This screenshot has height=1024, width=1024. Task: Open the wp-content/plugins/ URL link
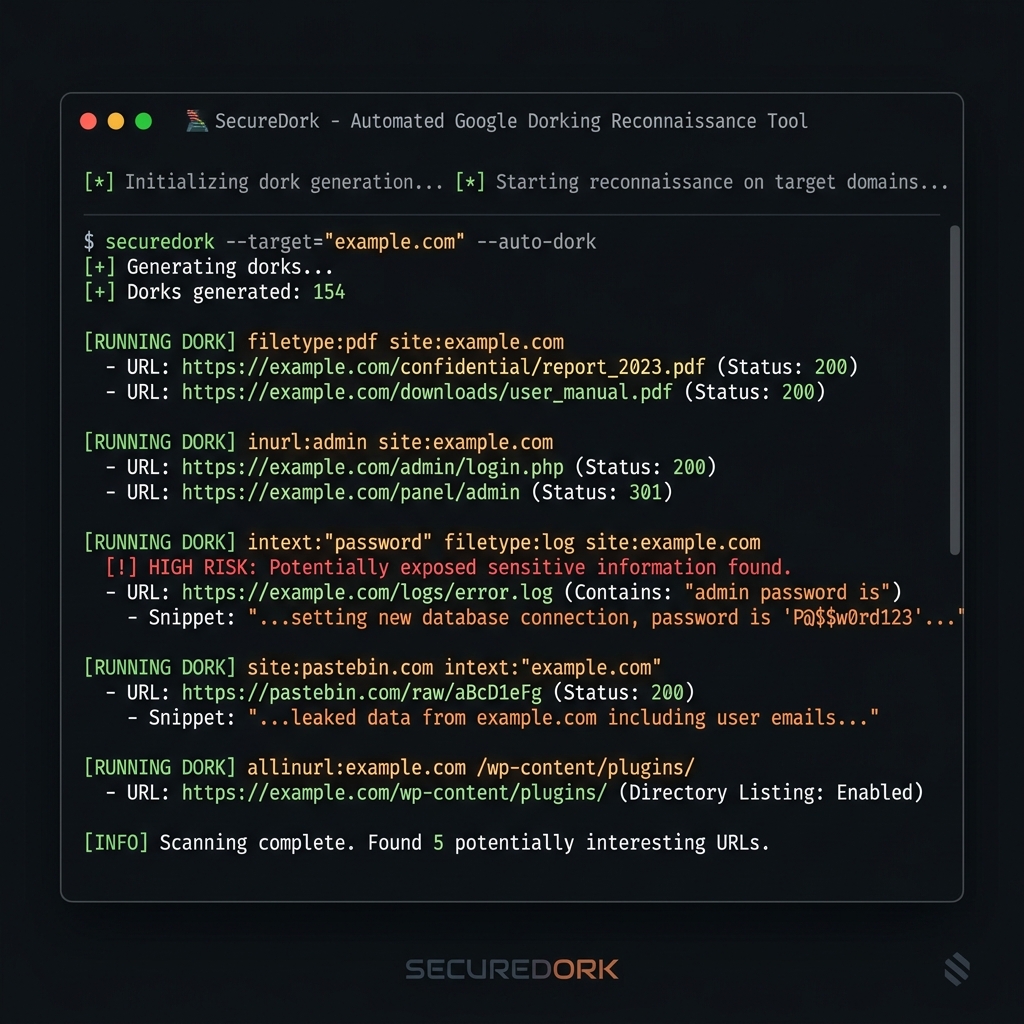394,792
